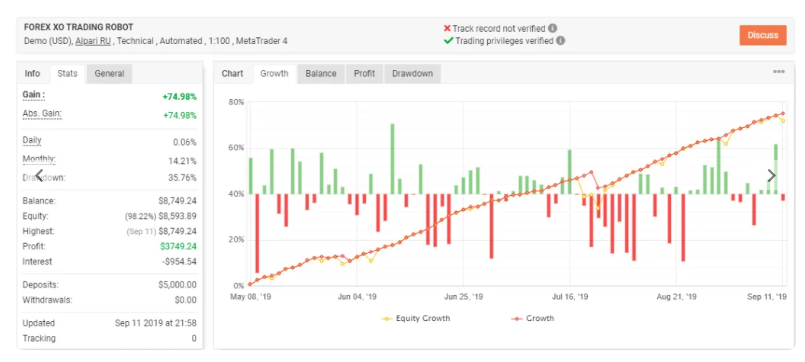Click the 35.76% drawdown value
This screenshot has height=362, width=805.
[x=182, y=178]
